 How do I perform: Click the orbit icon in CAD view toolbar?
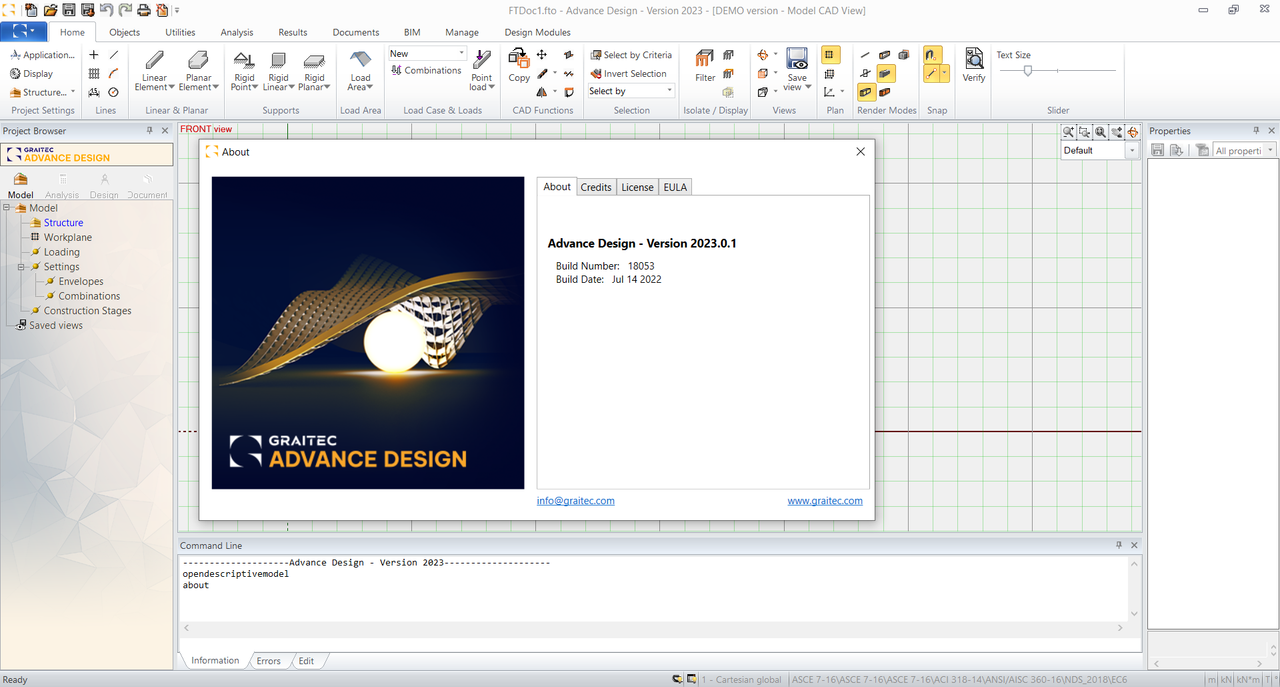tap(1133, 132)
